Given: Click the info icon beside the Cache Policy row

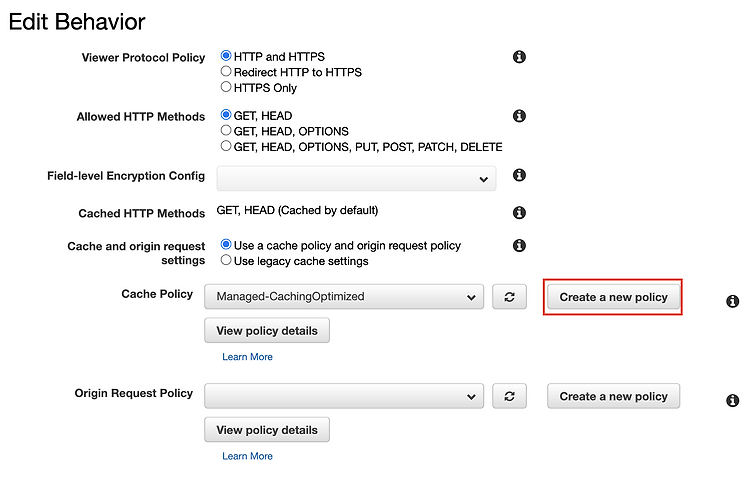Looking at the screenshot, I should (732, 301).
